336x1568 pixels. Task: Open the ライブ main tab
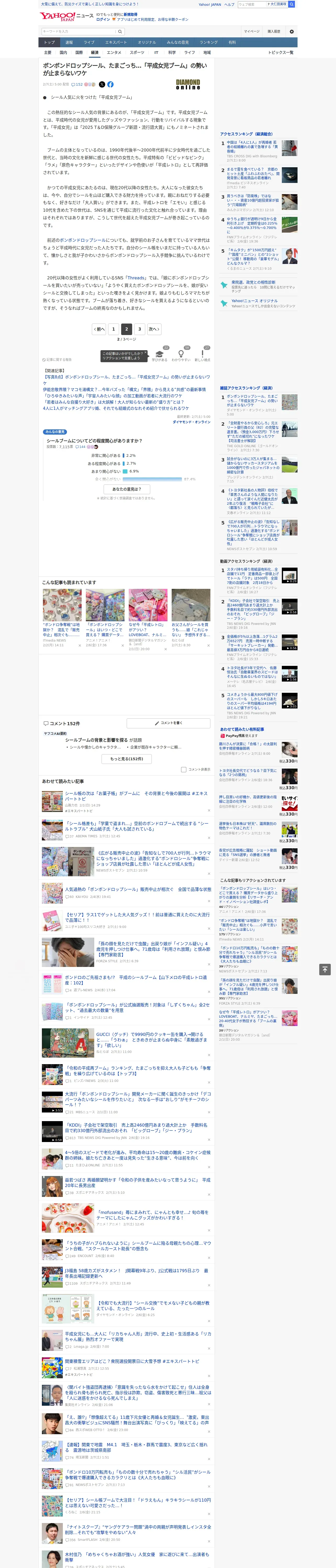[x=89, y=43]
